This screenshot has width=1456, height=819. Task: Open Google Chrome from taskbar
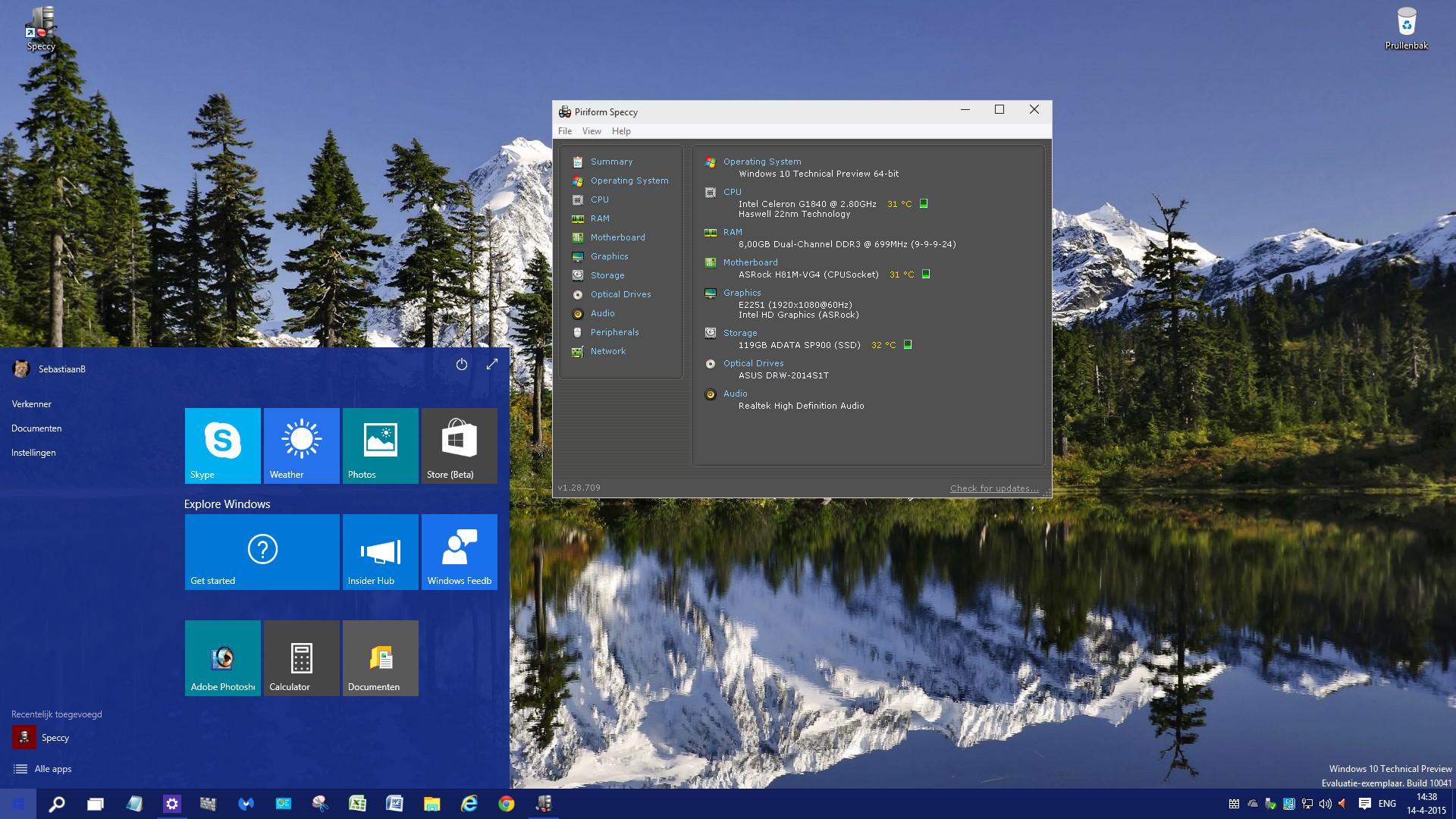point(507,804)
